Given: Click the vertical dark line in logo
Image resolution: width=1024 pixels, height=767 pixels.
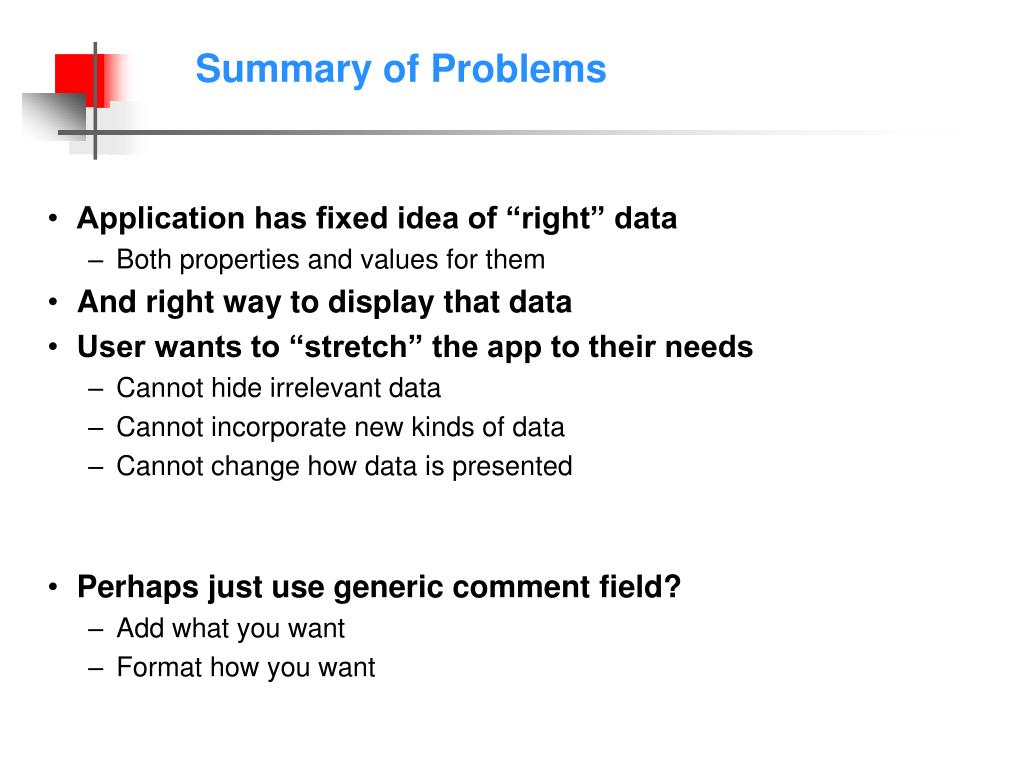Looking at the screenshot, I should [x=95, y=101].
